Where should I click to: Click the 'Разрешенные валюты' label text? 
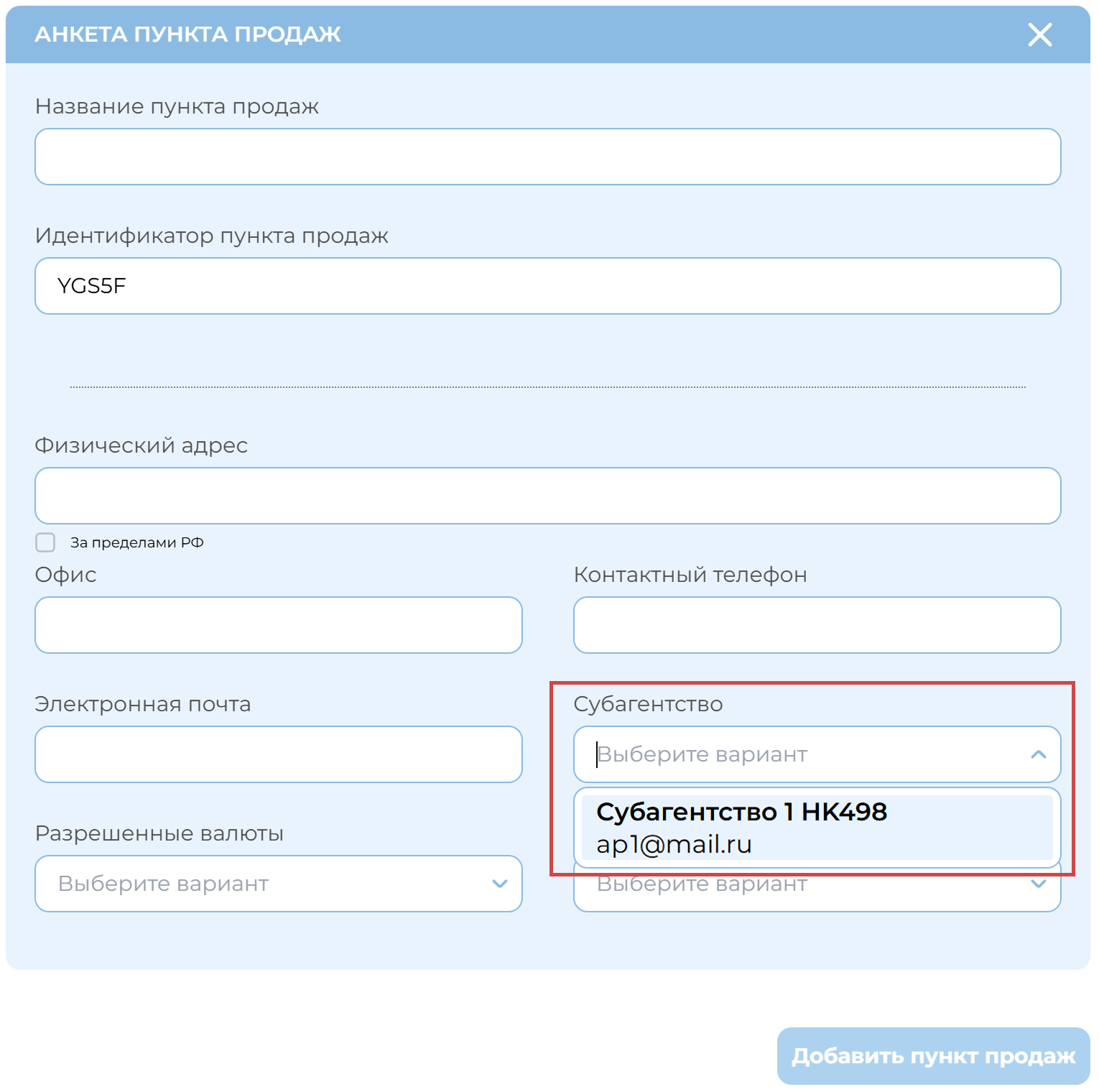159,833
